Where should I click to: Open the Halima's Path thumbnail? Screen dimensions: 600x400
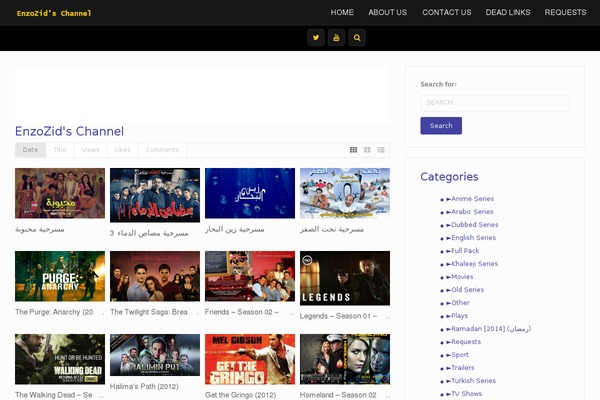click(155, 355)
